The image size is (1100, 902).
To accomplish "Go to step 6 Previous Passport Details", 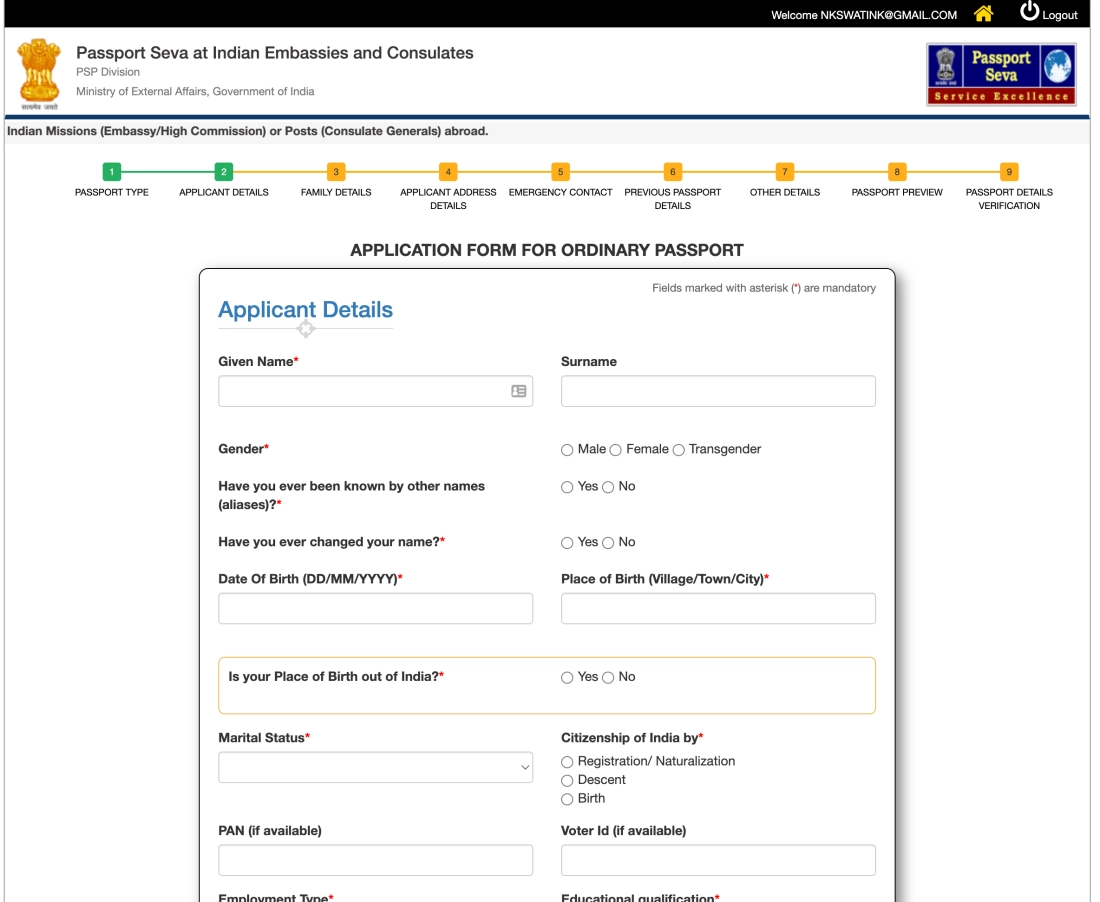I will point(673,172).
